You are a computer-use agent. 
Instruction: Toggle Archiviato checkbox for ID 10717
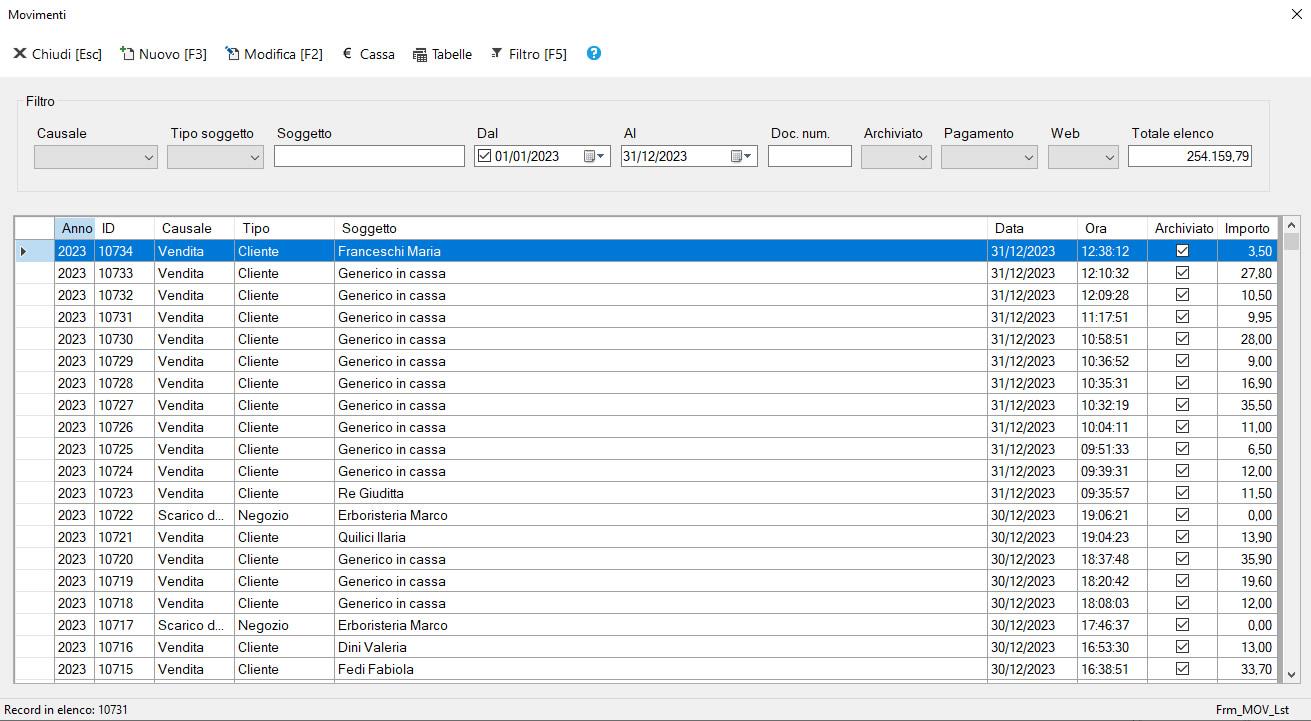[x=1182, y=625]
